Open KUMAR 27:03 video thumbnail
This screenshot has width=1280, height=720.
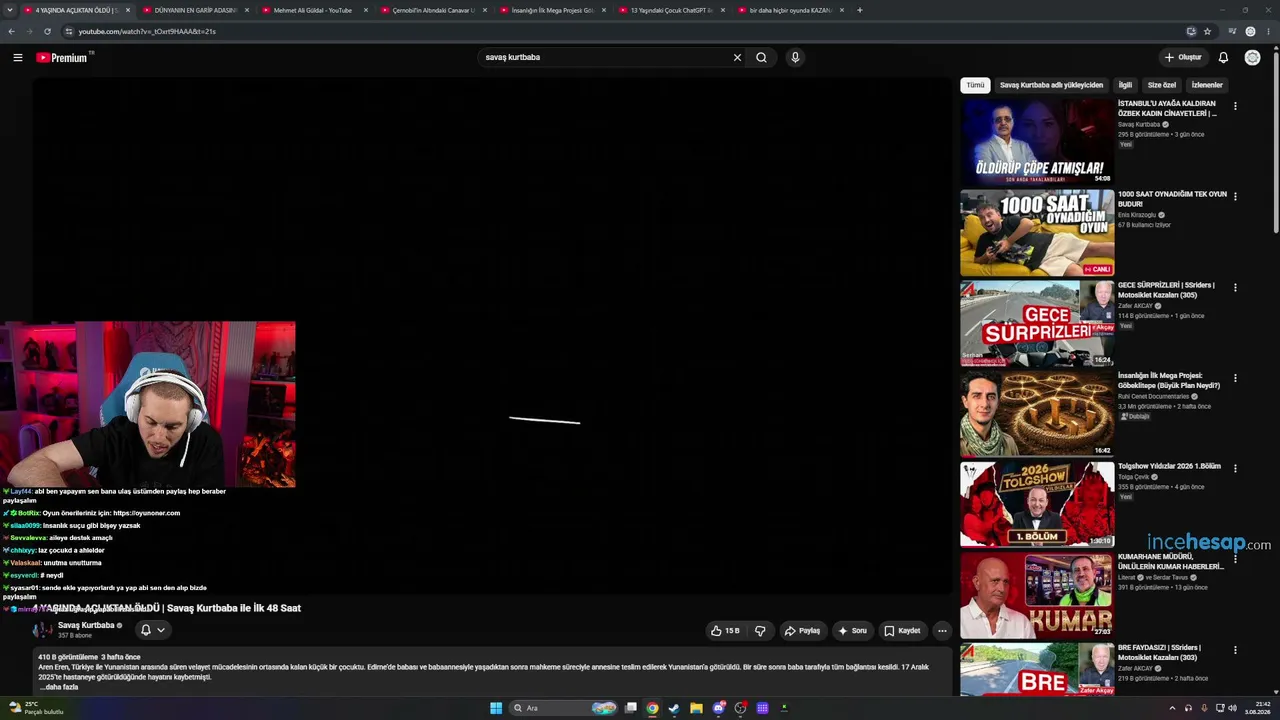(1037, 595)
